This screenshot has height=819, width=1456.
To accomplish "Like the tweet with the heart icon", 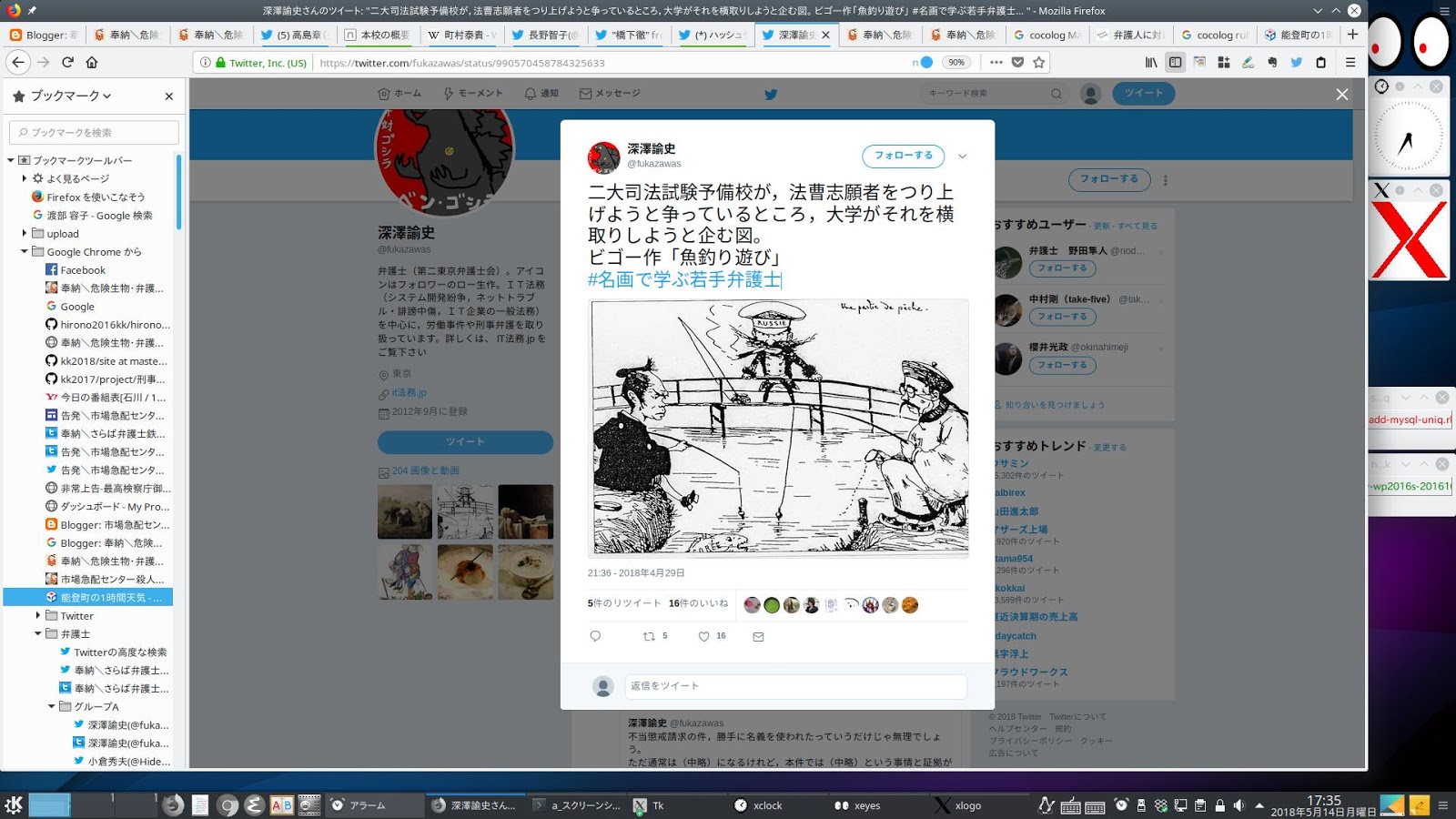I will point(703,636).
